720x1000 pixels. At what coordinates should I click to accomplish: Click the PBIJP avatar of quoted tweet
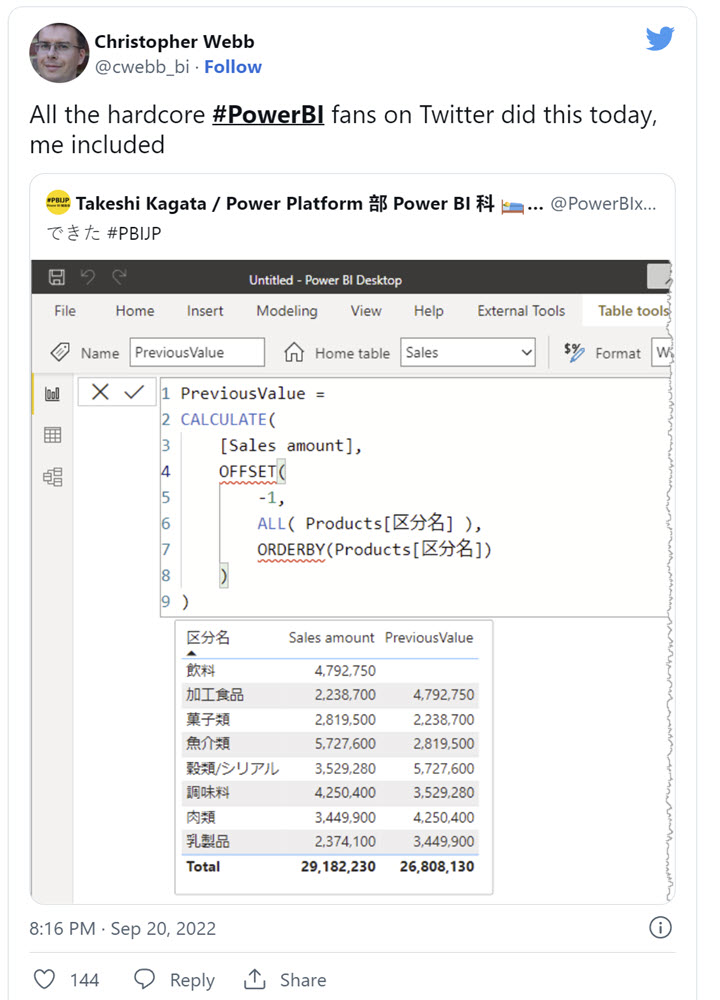pyautogui.click(x=58, y=202)
